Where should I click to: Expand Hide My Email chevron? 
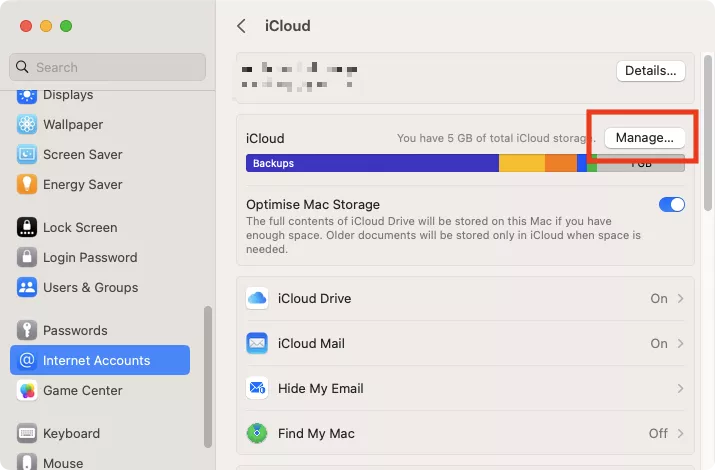click(x=681, y=388)
